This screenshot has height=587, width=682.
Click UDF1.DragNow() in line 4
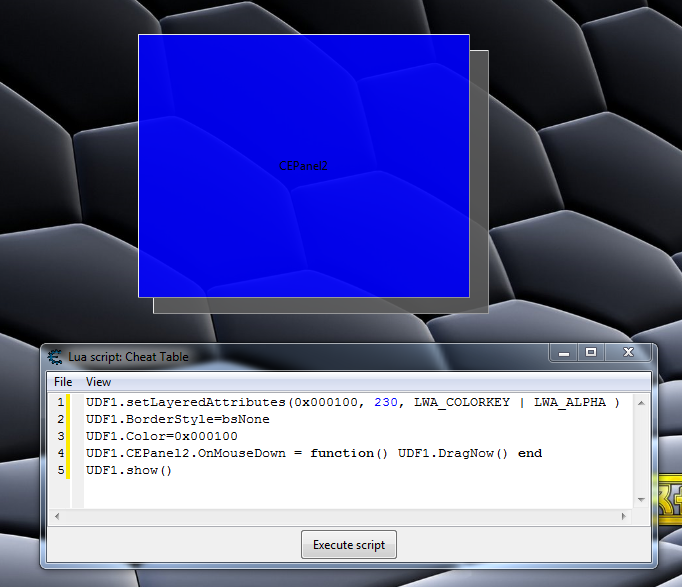point(453,454)
